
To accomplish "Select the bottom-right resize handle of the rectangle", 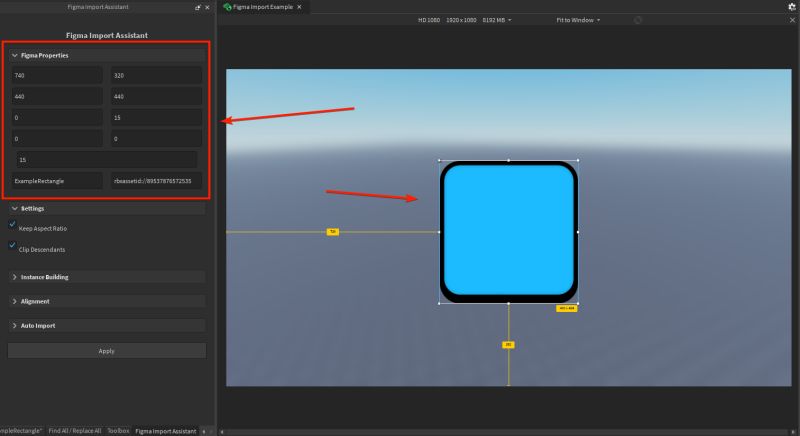I will [578, 303].
